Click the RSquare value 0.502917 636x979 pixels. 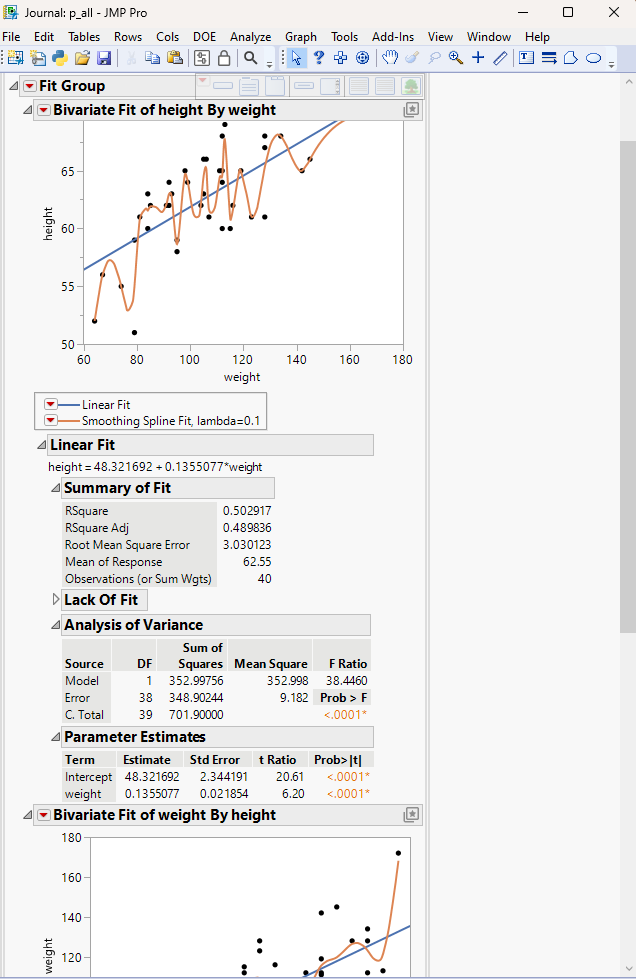point(247,511)
